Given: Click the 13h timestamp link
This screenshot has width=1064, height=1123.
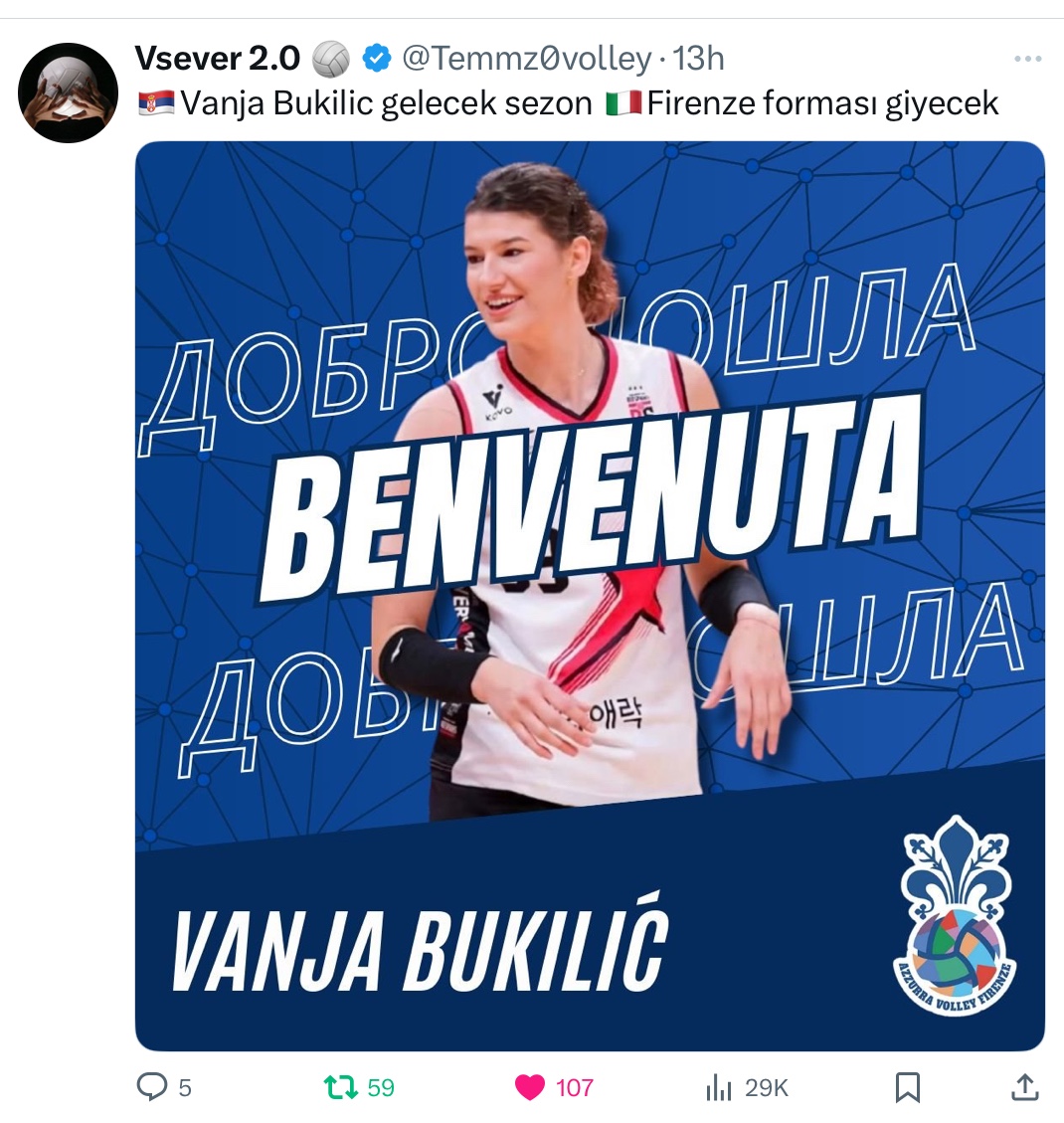Looking at the screenshot, I should click(x=698, y=58).
